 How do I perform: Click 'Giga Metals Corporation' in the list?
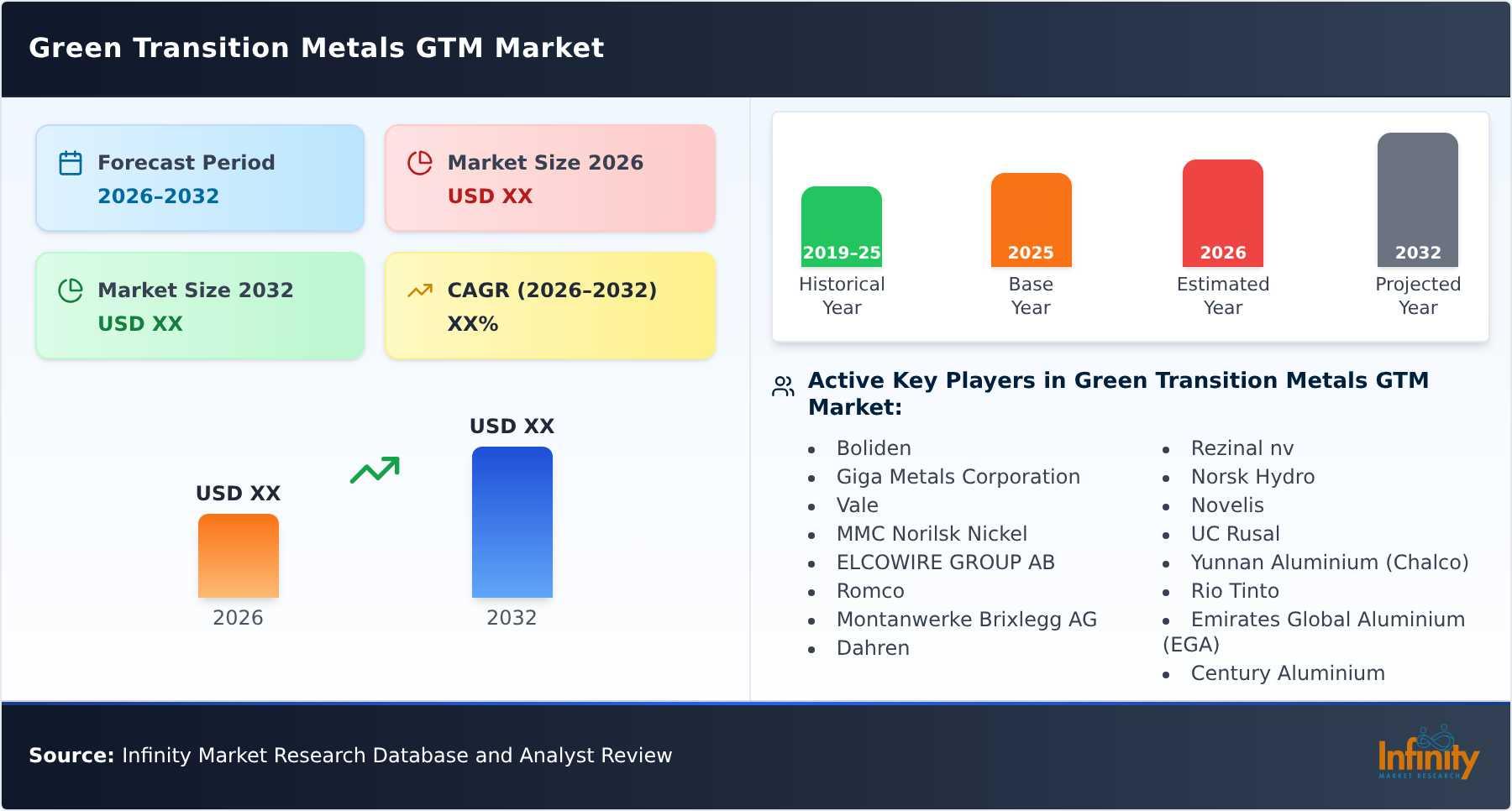pyautogui.click(x=958, y=477)
